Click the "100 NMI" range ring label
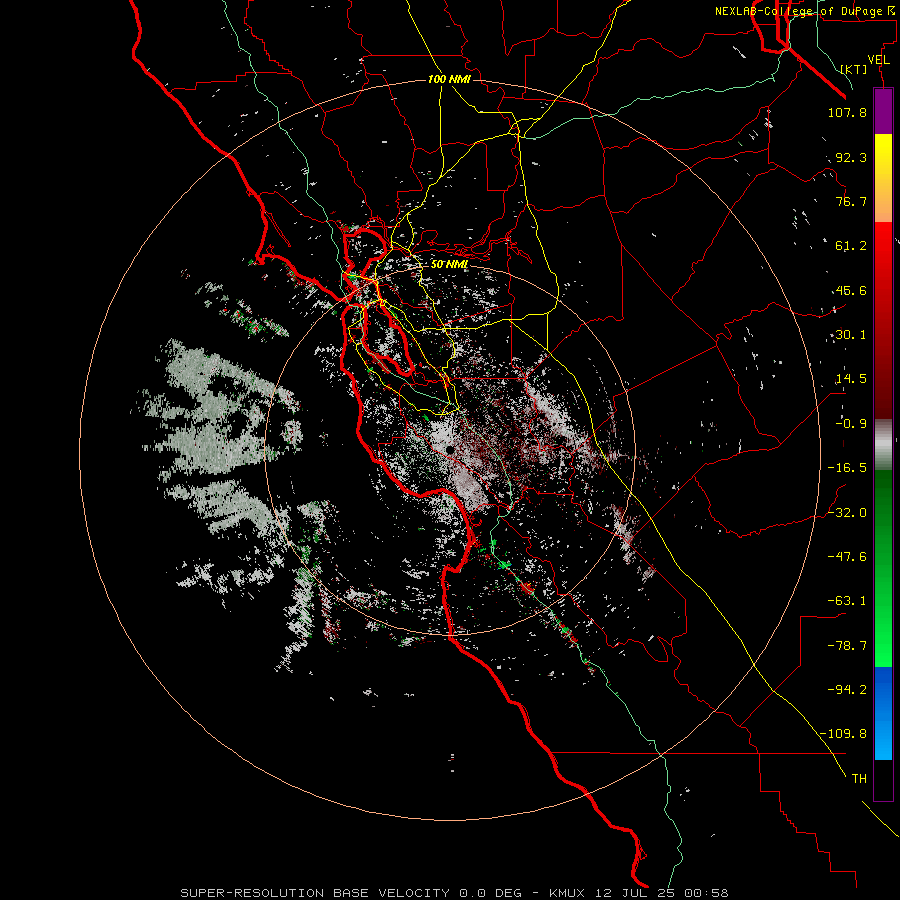The height and width of the screenshot is (900, 900). point(449,79)
